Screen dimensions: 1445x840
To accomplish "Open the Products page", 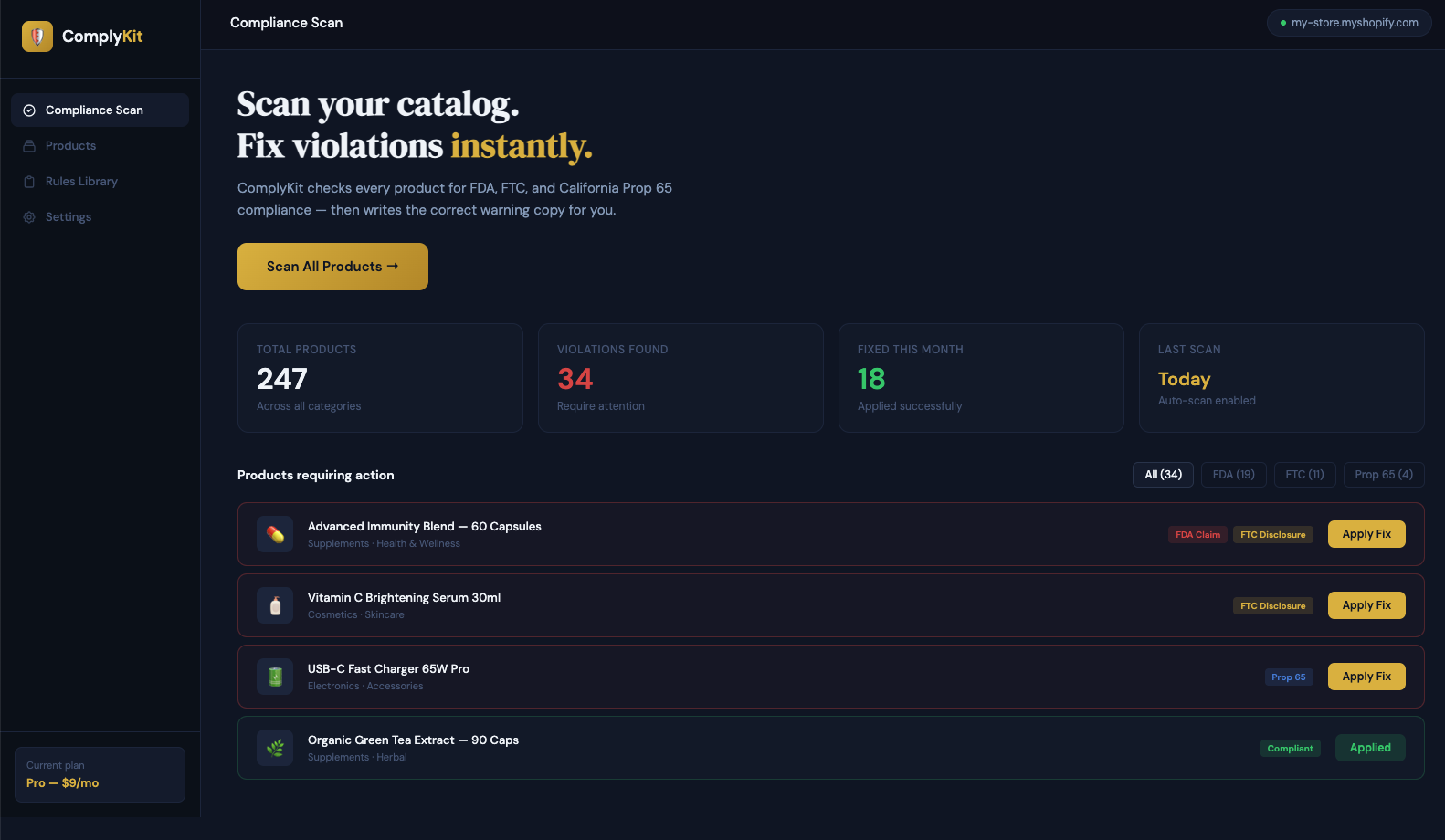I will (x=100, y=146).
